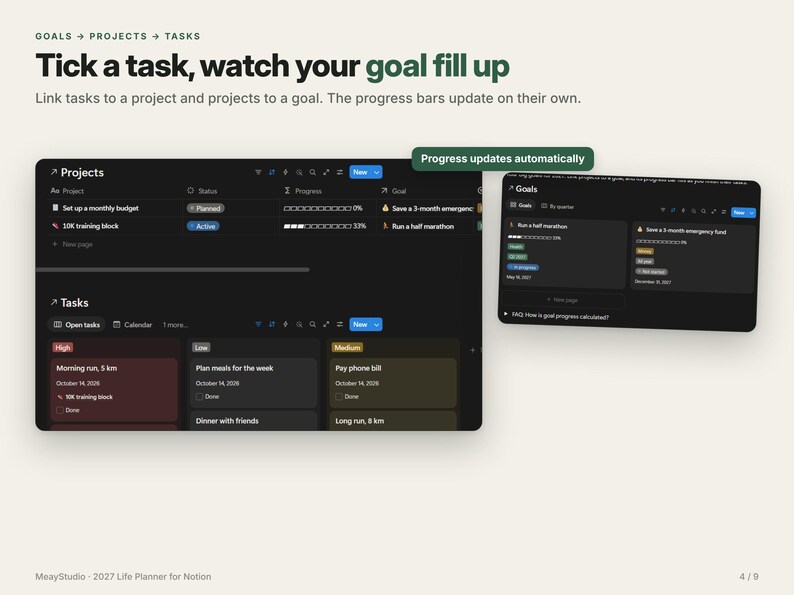This screenshot has width=794, height=595.
Task: Click the search icon in Goals toolbar
Action: click(x=703, y=211)
